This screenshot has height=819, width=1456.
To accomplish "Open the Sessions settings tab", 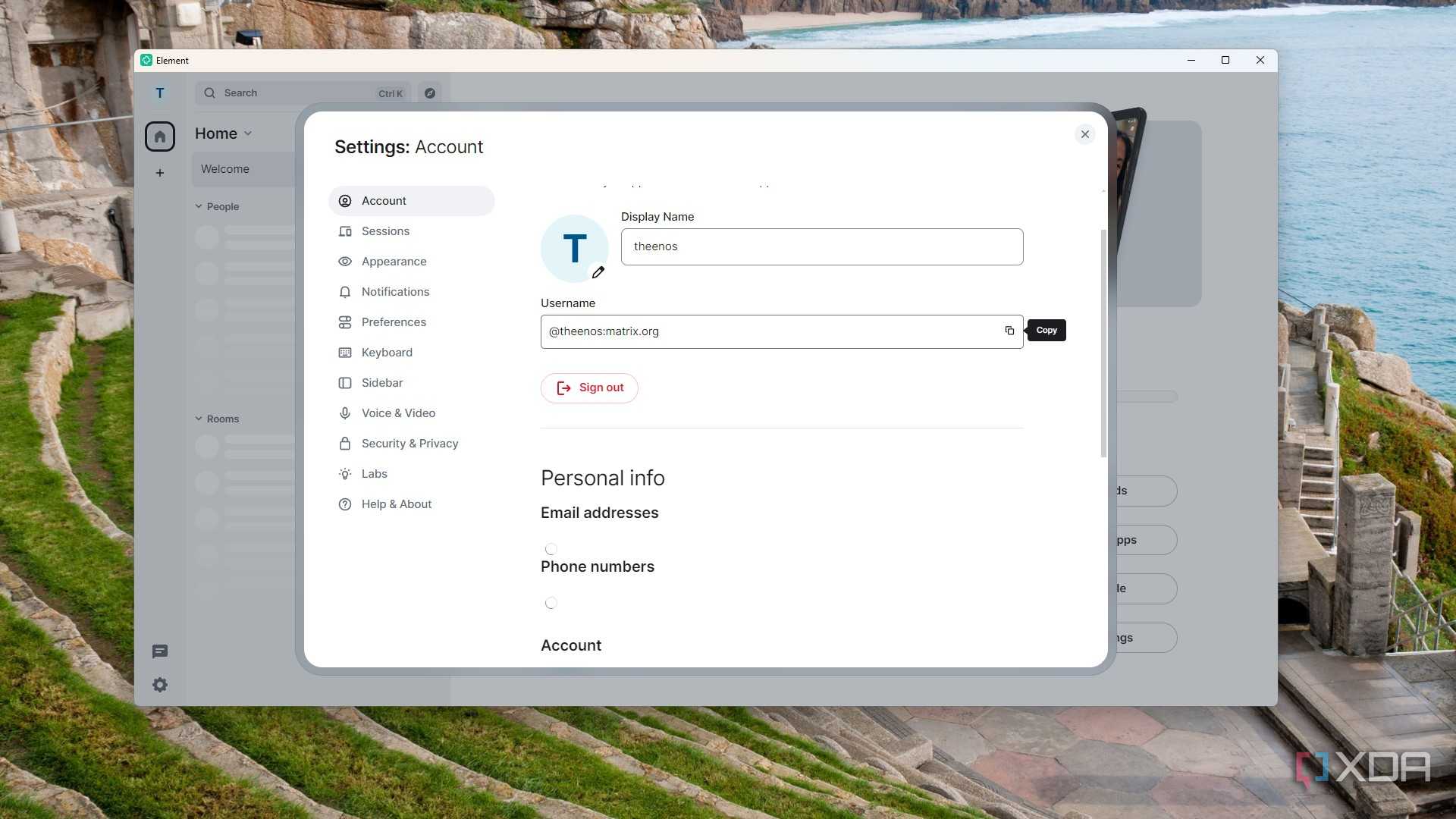I will tap(411, 231).
